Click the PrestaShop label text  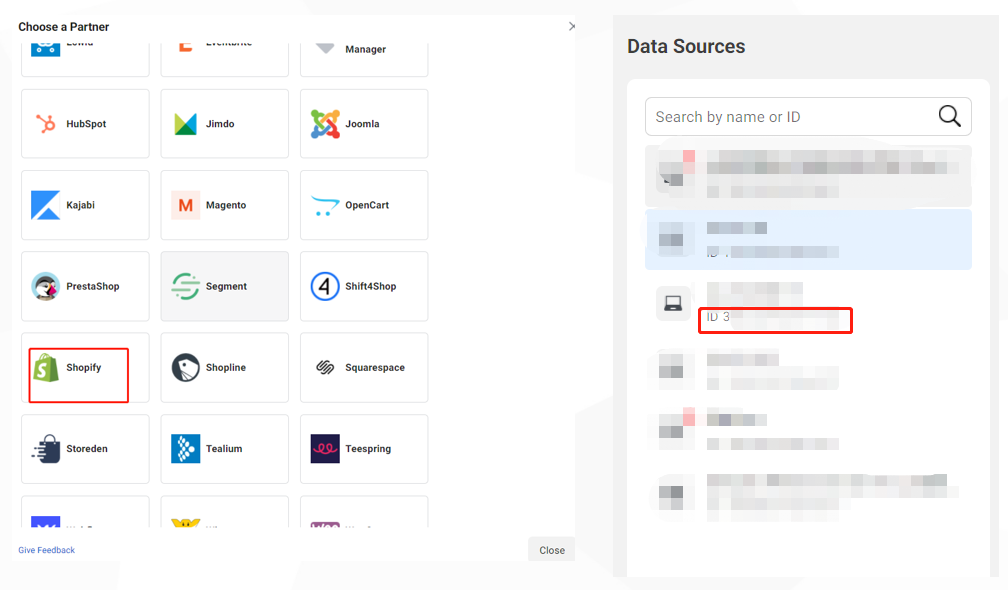point(93,286)
